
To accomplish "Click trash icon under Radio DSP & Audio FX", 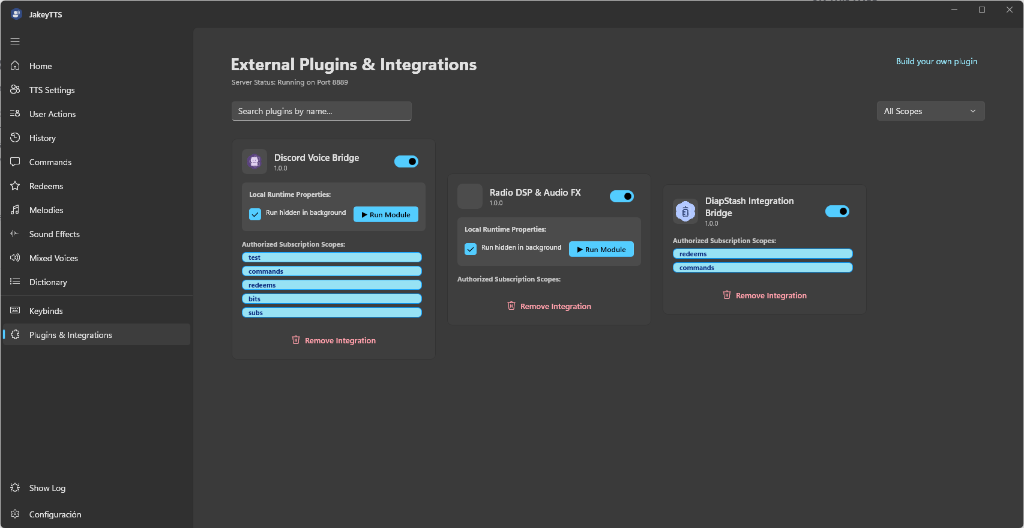I will point(511,305).
